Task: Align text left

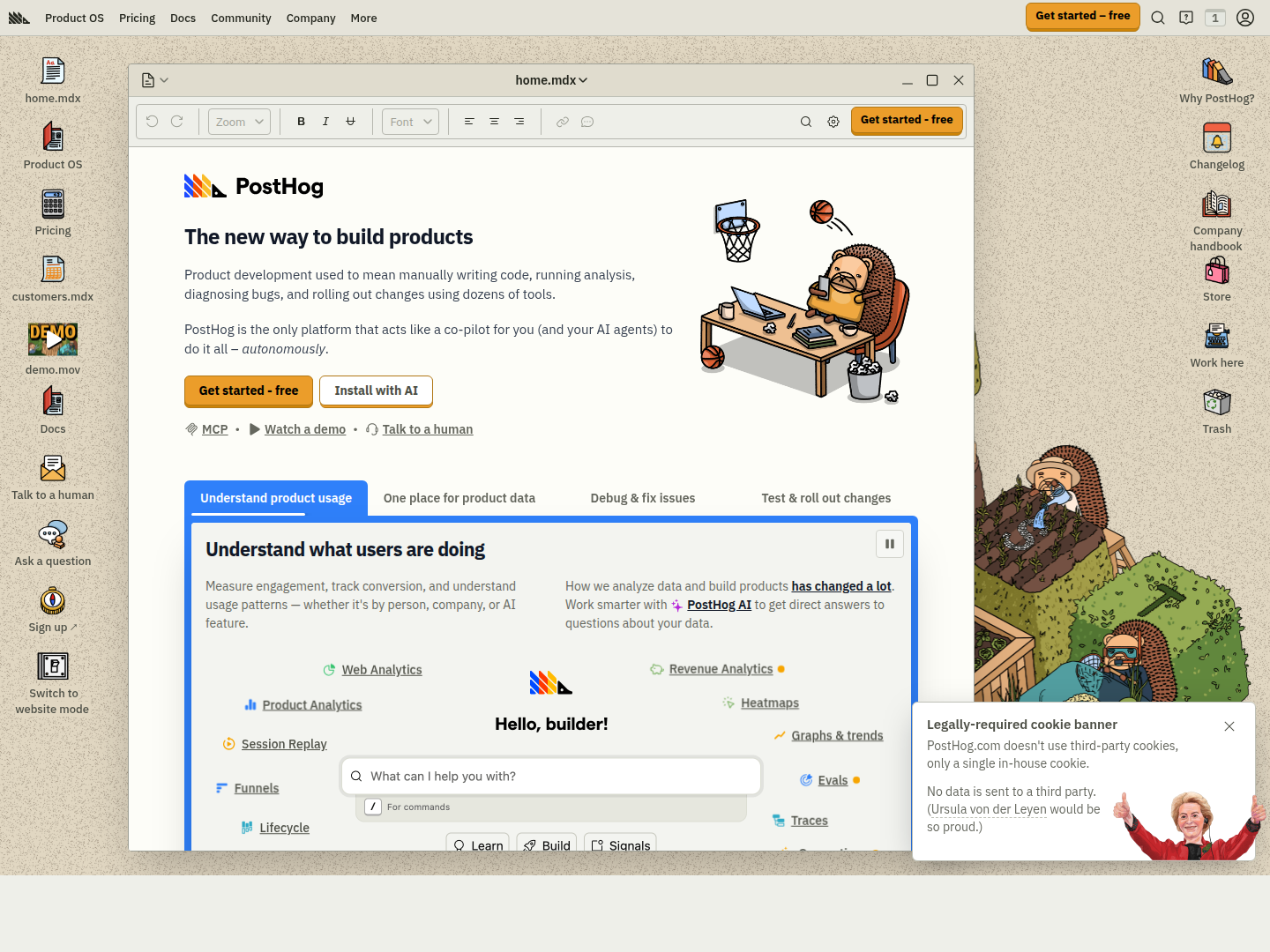Action: pyautogui.click(x=469, y=122)
